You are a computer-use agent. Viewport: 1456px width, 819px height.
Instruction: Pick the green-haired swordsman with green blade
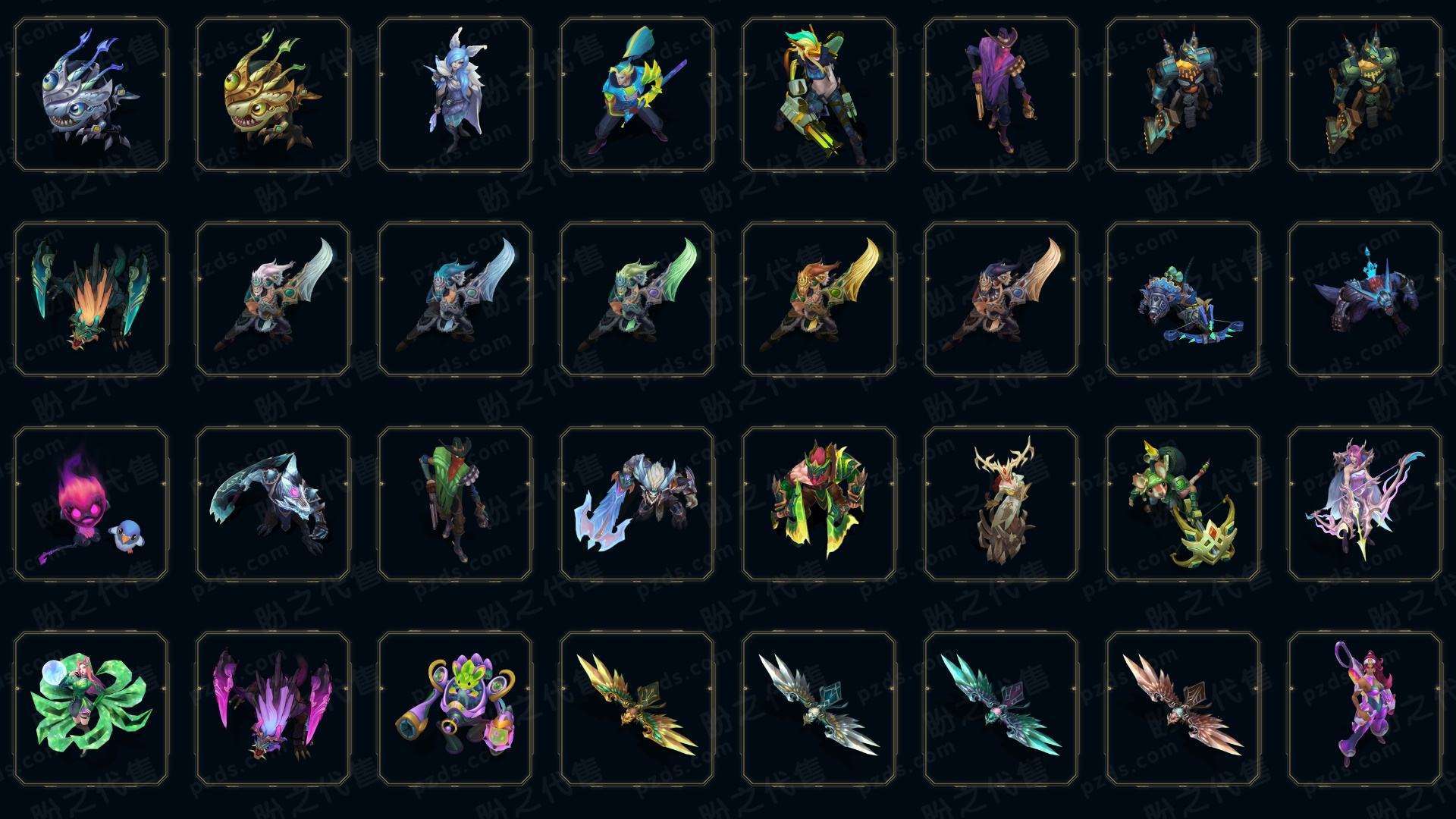(x=637, y=300)
